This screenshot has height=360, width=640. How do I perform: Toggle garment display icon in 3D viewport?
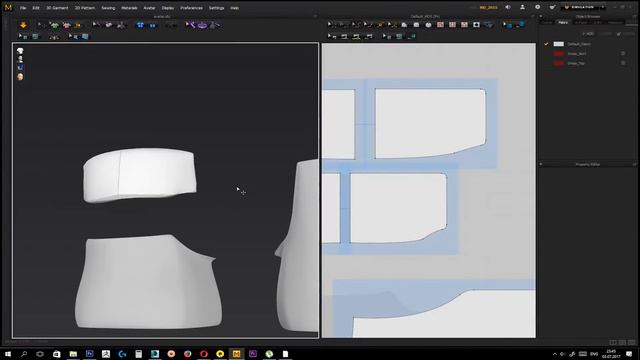click(x=20, y=51)
